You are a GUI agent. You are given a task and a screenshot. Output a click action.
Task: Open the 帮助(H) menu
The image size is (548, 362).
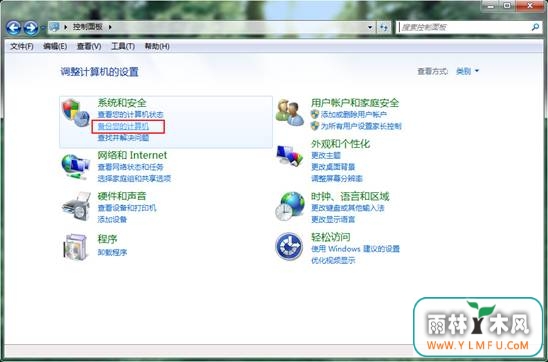click(x=157, y=46)
